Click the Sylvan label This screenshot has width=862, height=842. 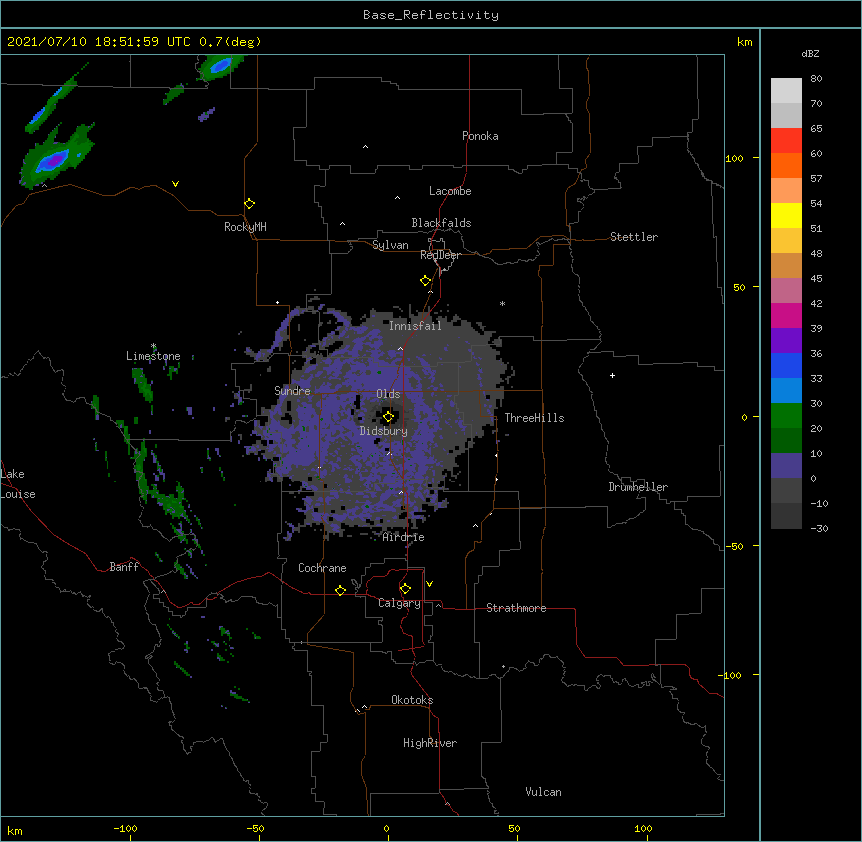click(x=390, y=245)
